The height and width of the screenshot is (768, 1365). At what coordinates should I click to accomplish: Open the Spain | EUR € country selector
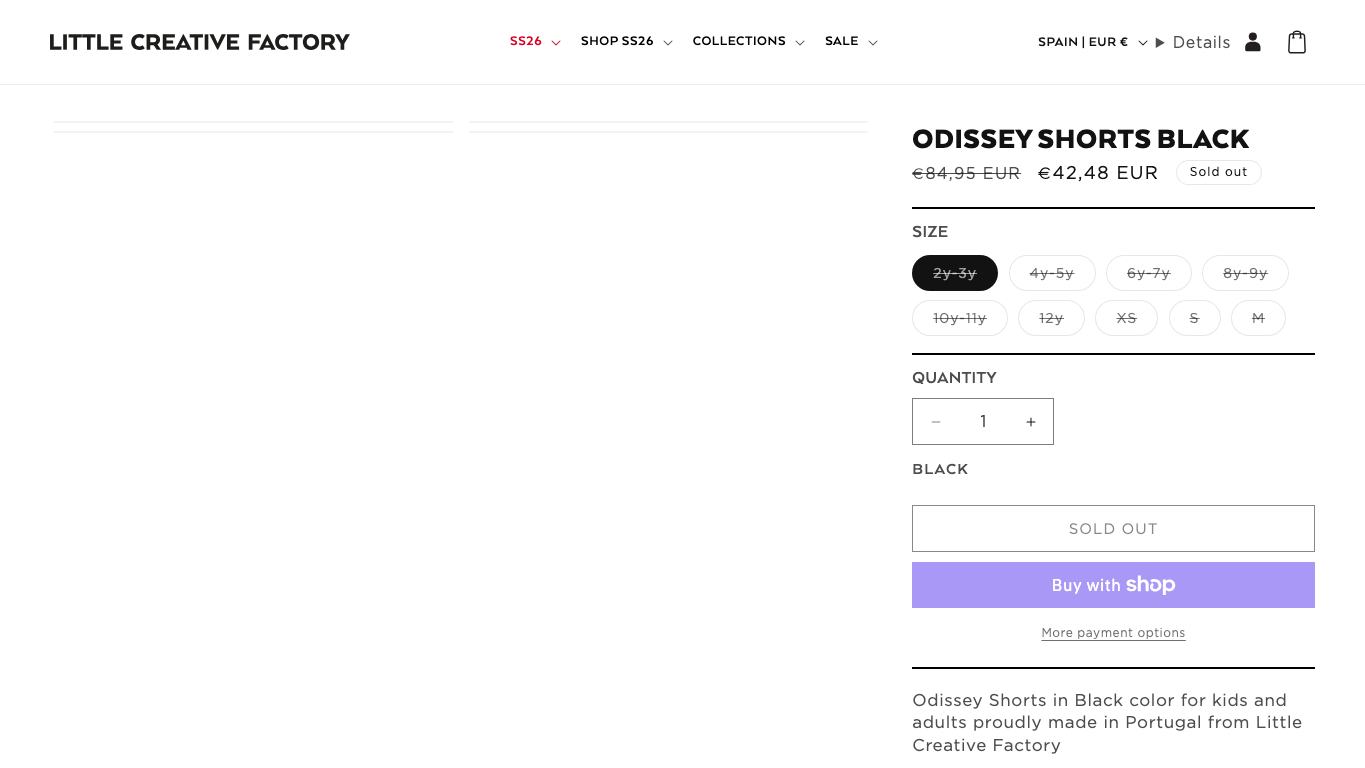(1092, 42)
